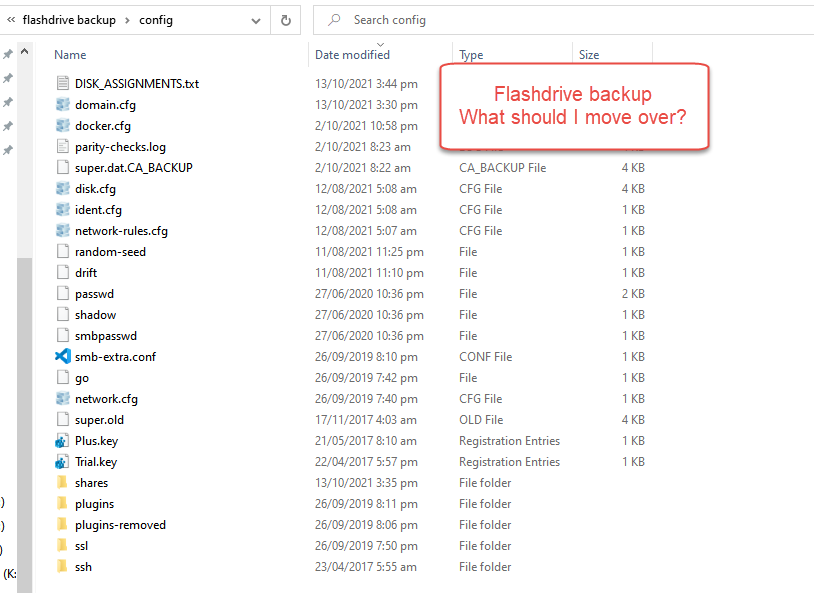Screen dimensions: 814x593
Task: Click the refresh button in address bar
Action: tap(286, 20)
